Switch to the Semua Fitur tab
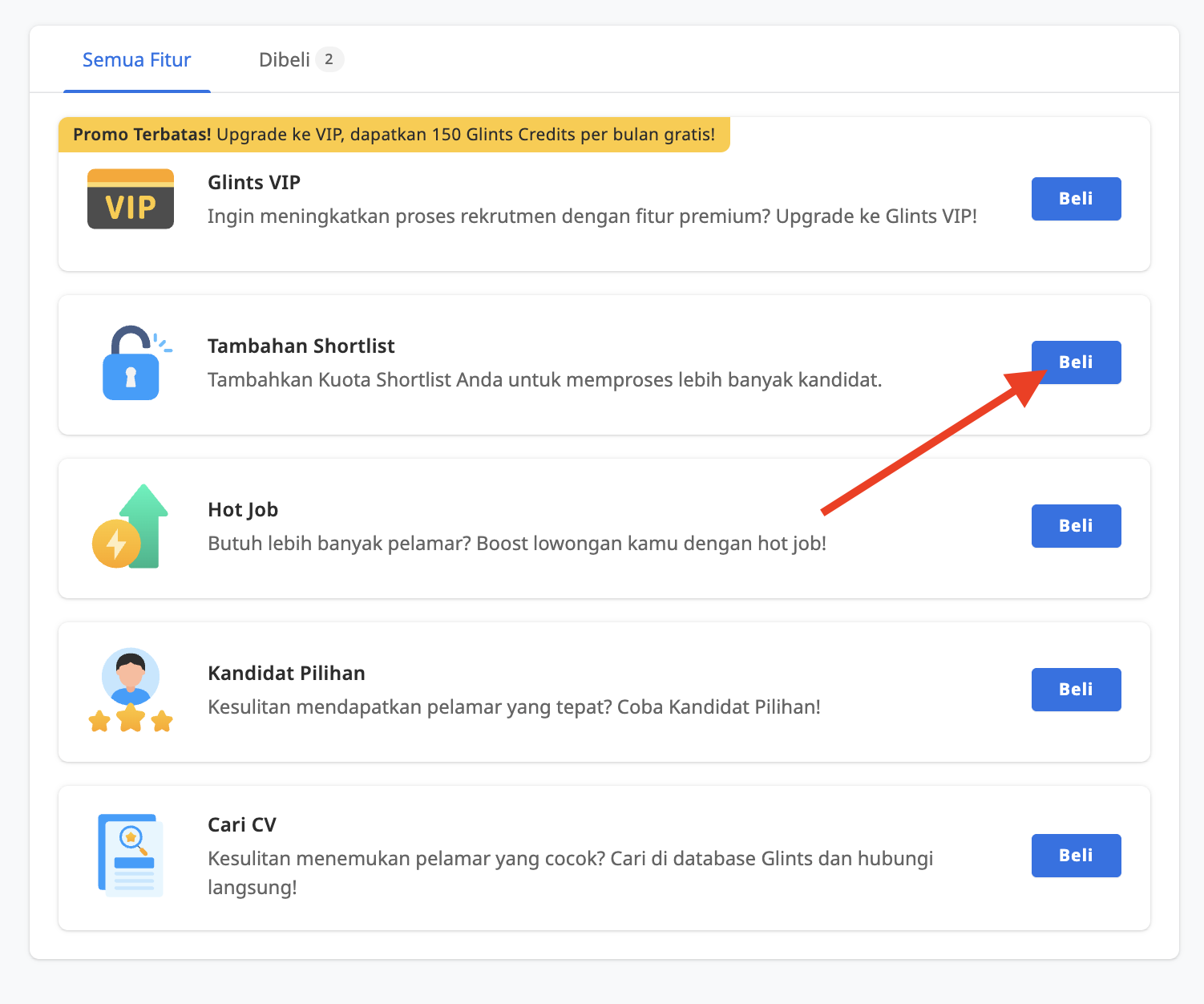Image resolution: width=1204 pixels, height=1004 pixels. (x=137, y=60)
